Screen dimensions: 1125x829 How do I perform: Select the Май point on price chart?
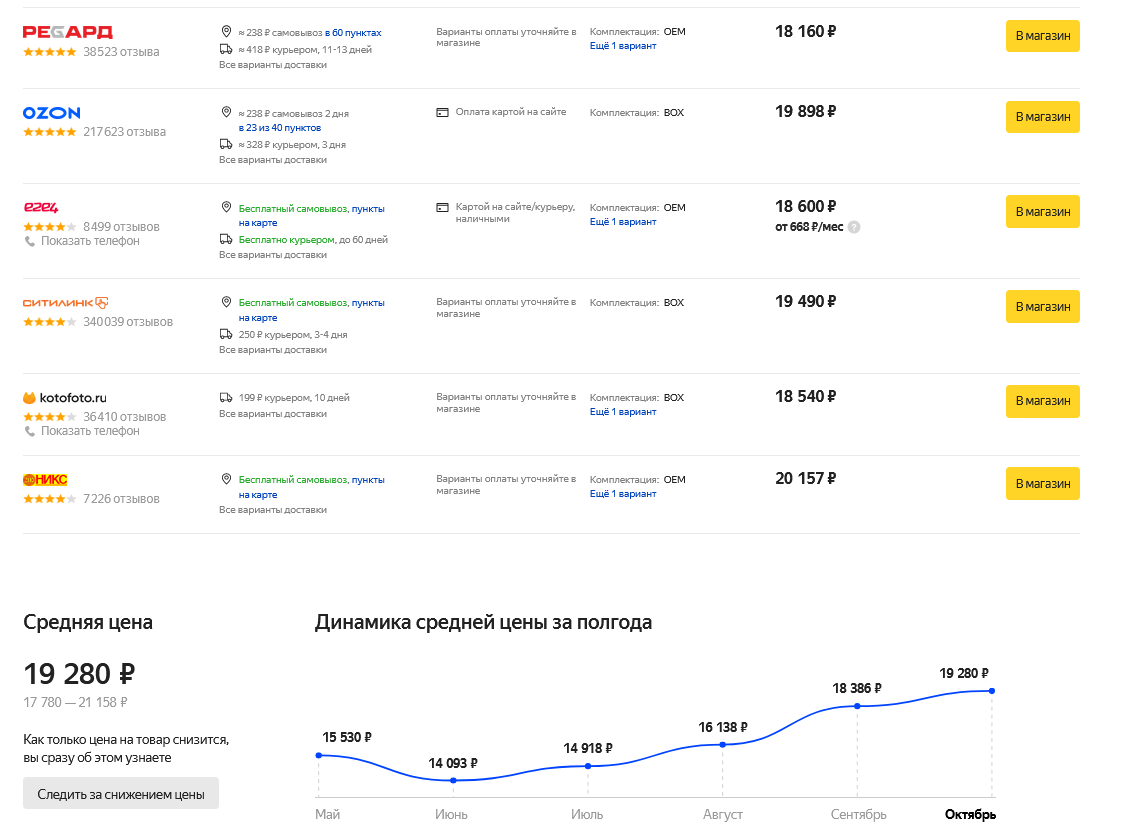click(x=319, y=755)
